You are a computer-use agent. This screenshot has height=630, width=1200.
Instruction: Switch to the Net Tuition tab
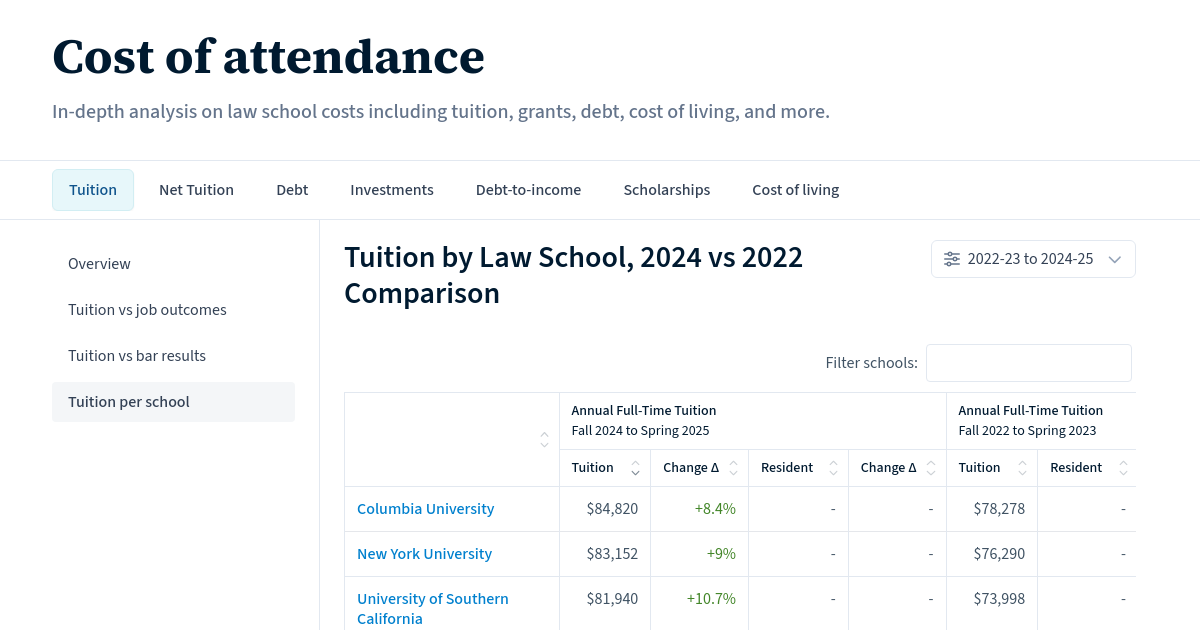196,190
